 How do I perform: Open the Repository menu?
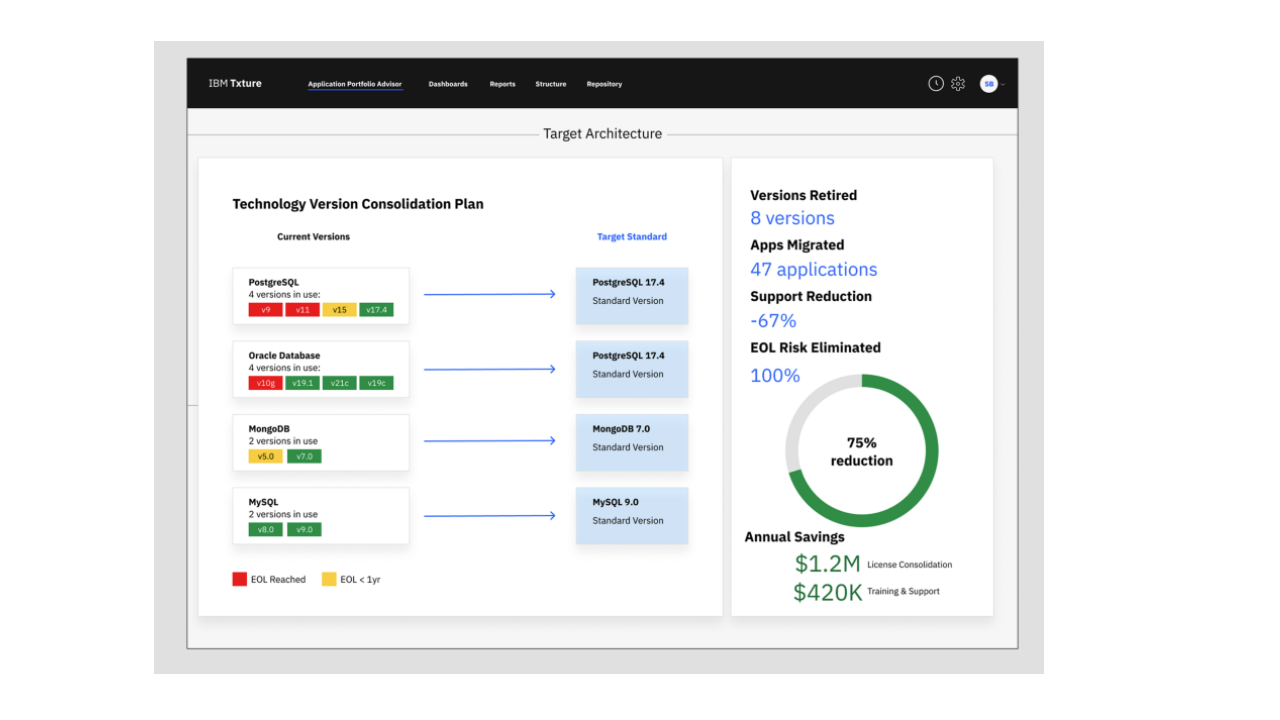click(604, 84)
